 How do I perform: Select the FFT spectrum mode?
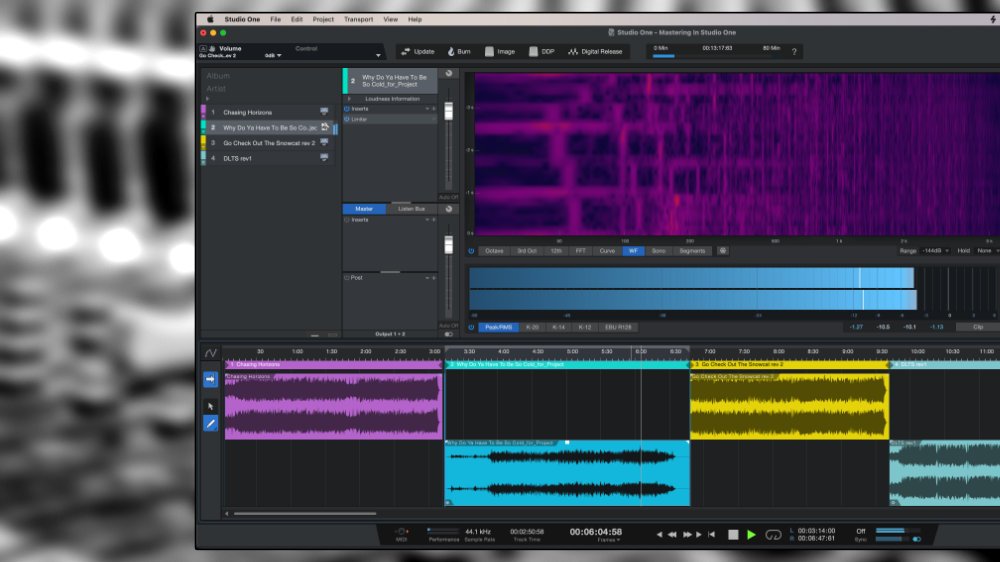point(580,251)
